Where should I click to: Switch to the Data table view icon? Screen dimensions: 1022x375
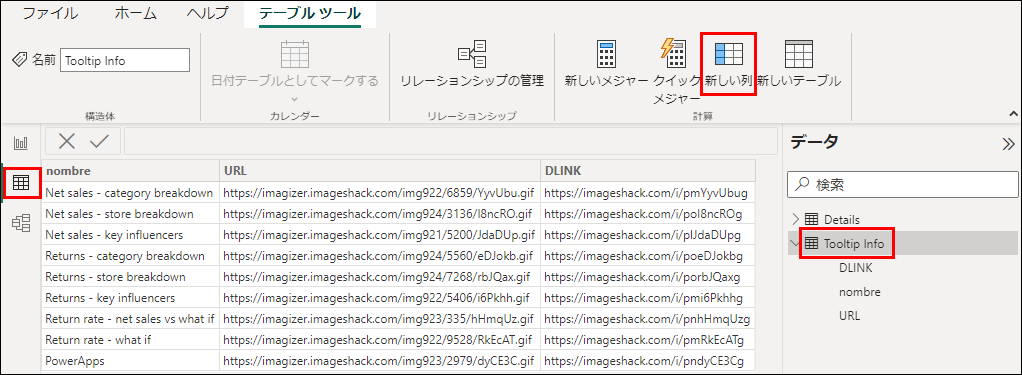22,183
